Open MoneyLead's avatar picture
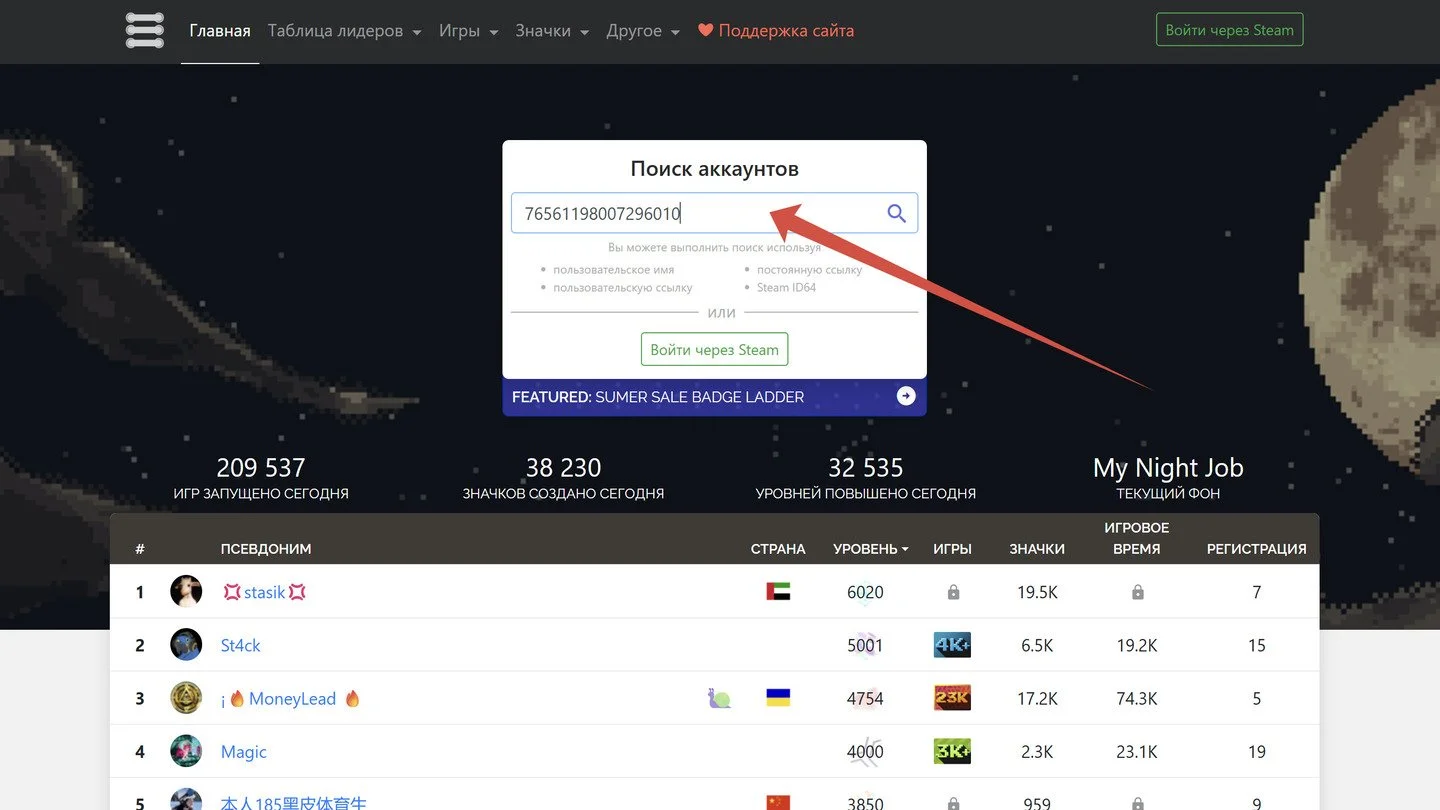This screenshot has height=810, width=1440. (186, 698)
